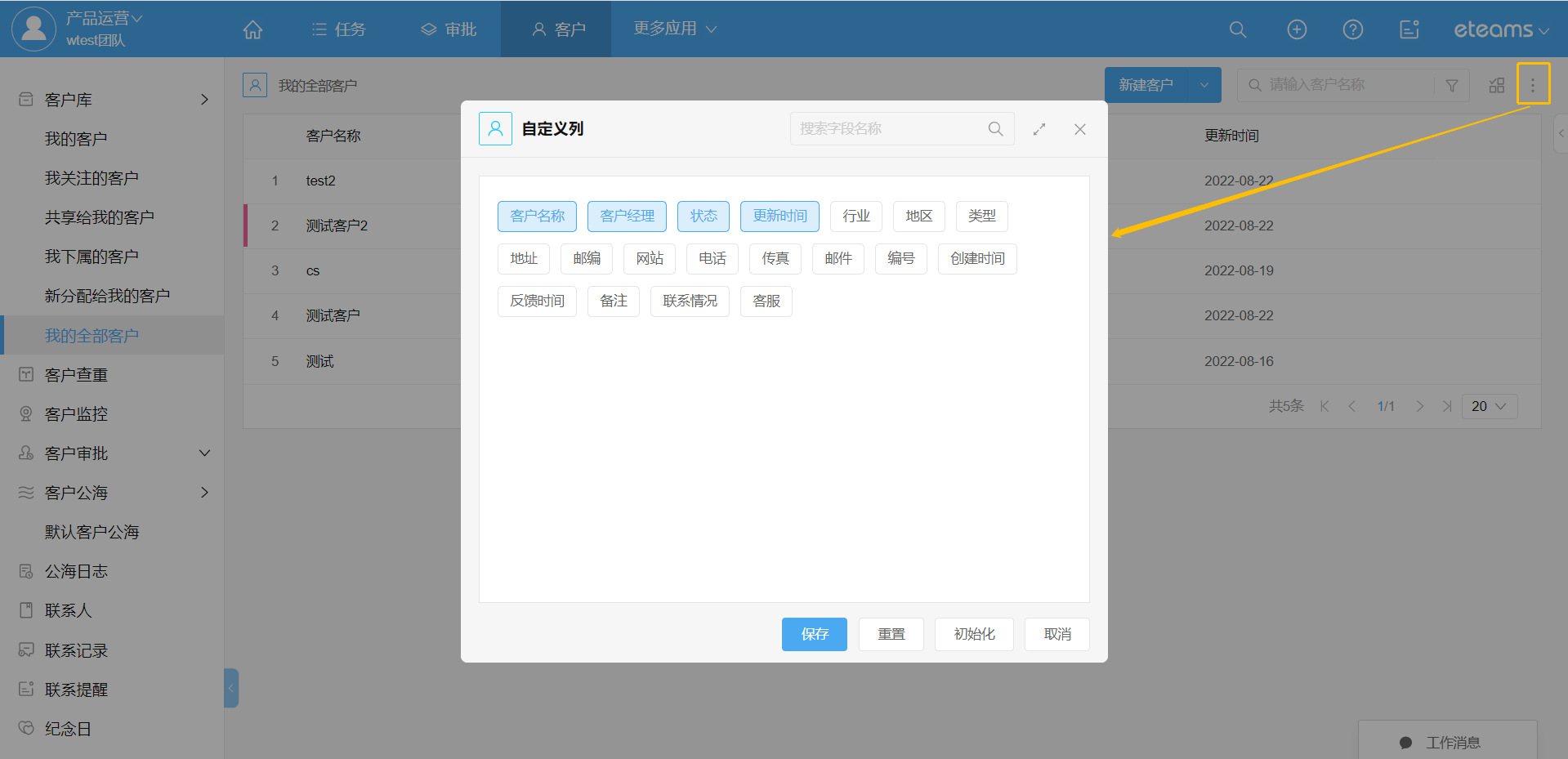Viewport: 1568px width, 759px height.
Task: Click the plus circle quick-create icon
Action: click(1296, 29)
